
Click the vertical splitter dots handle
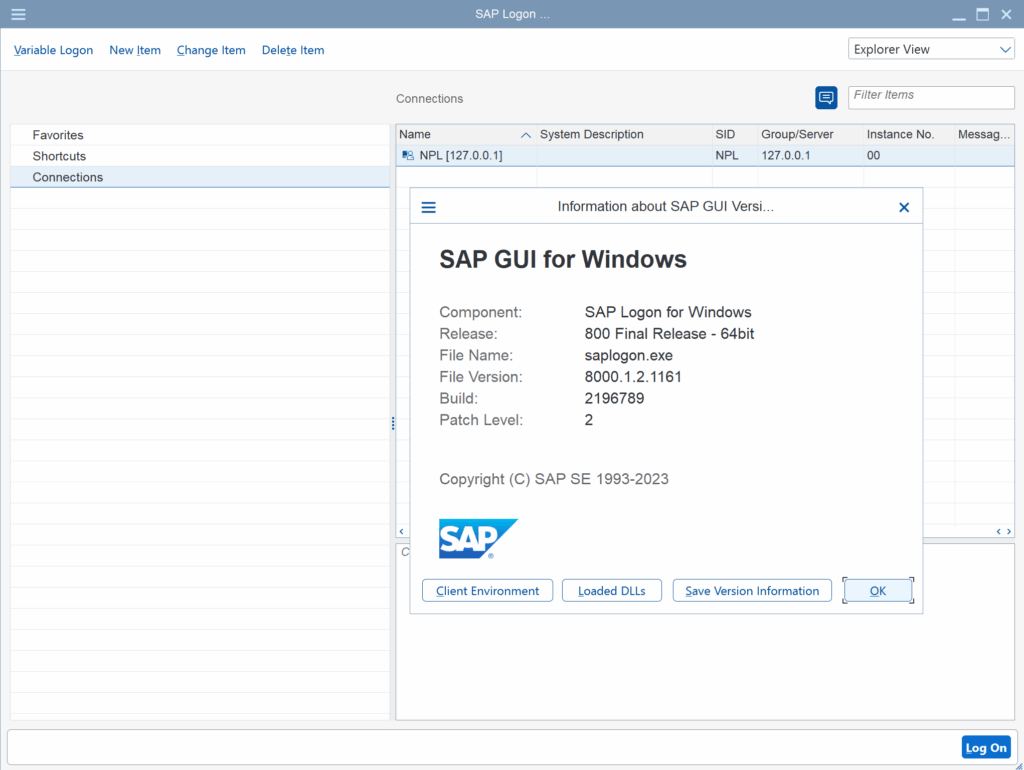[x=392, y=423]
